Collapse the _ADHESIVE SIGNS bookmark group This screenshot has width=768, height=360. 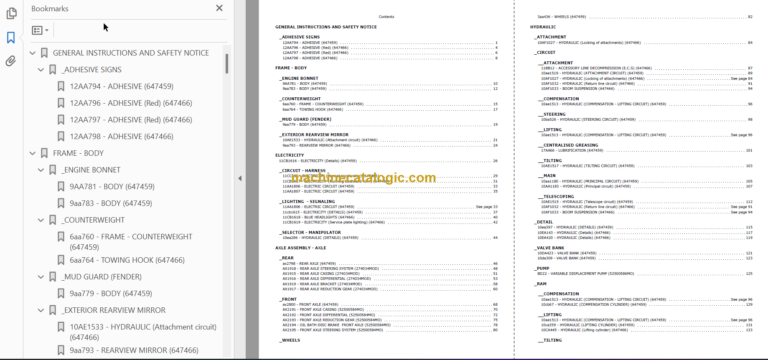click(x=41, y=70)
